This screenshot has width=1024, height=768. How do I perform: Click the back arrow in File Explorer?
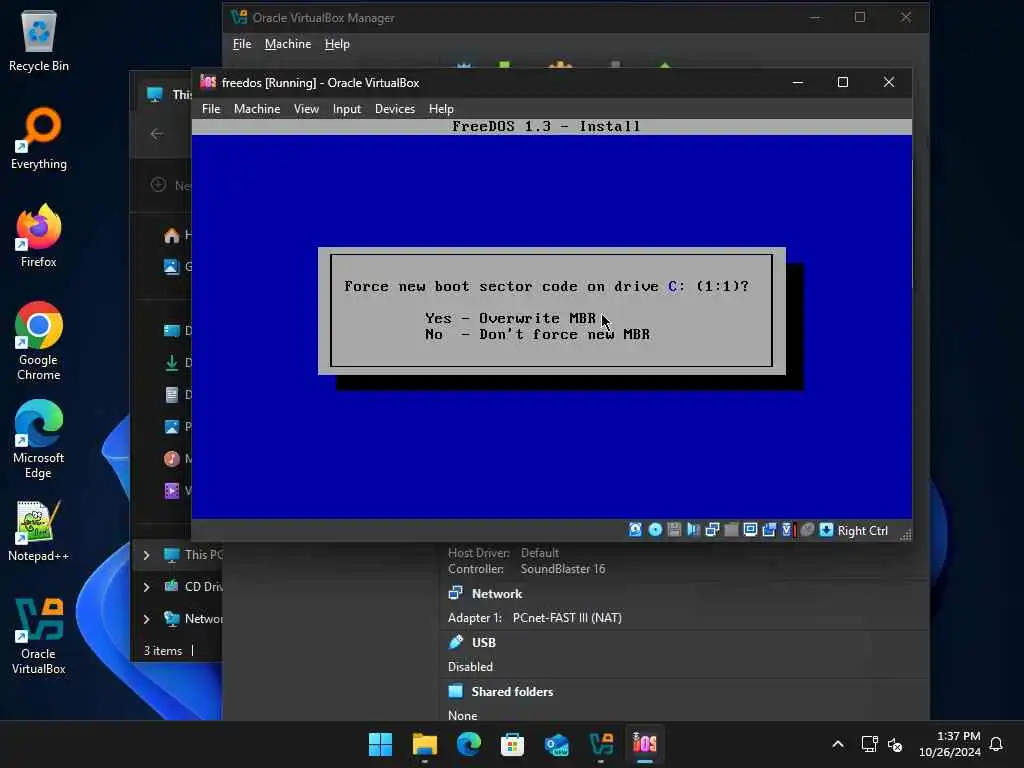(x=157, y=134)
